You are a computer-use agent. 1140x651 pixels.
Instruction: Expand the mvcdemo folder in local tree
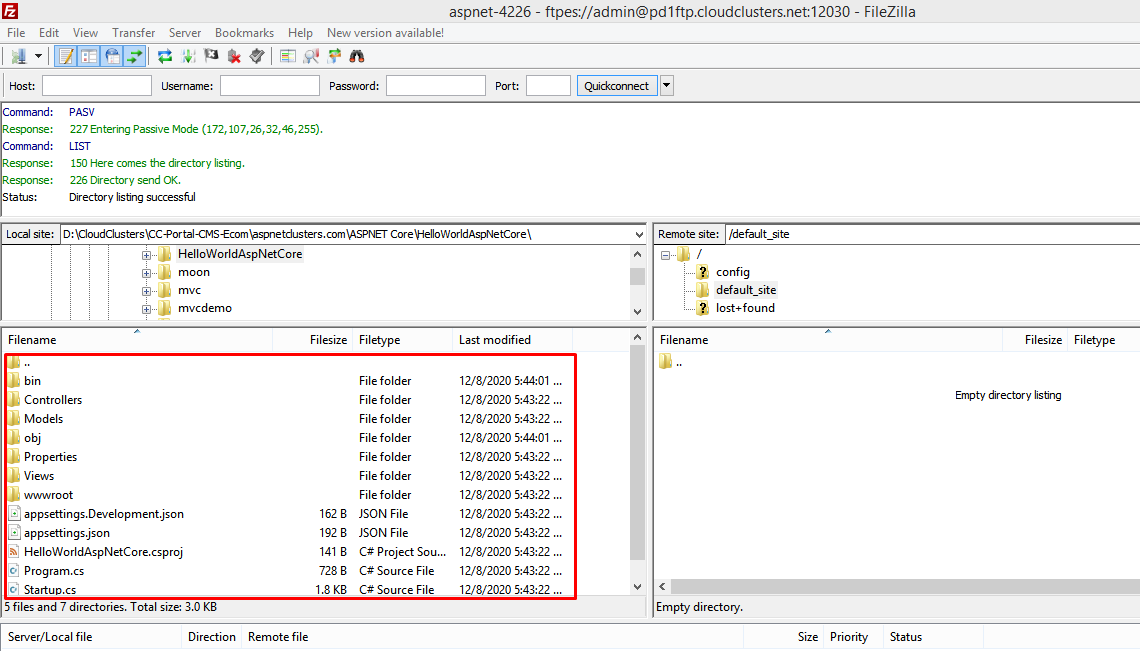point(147,308)
